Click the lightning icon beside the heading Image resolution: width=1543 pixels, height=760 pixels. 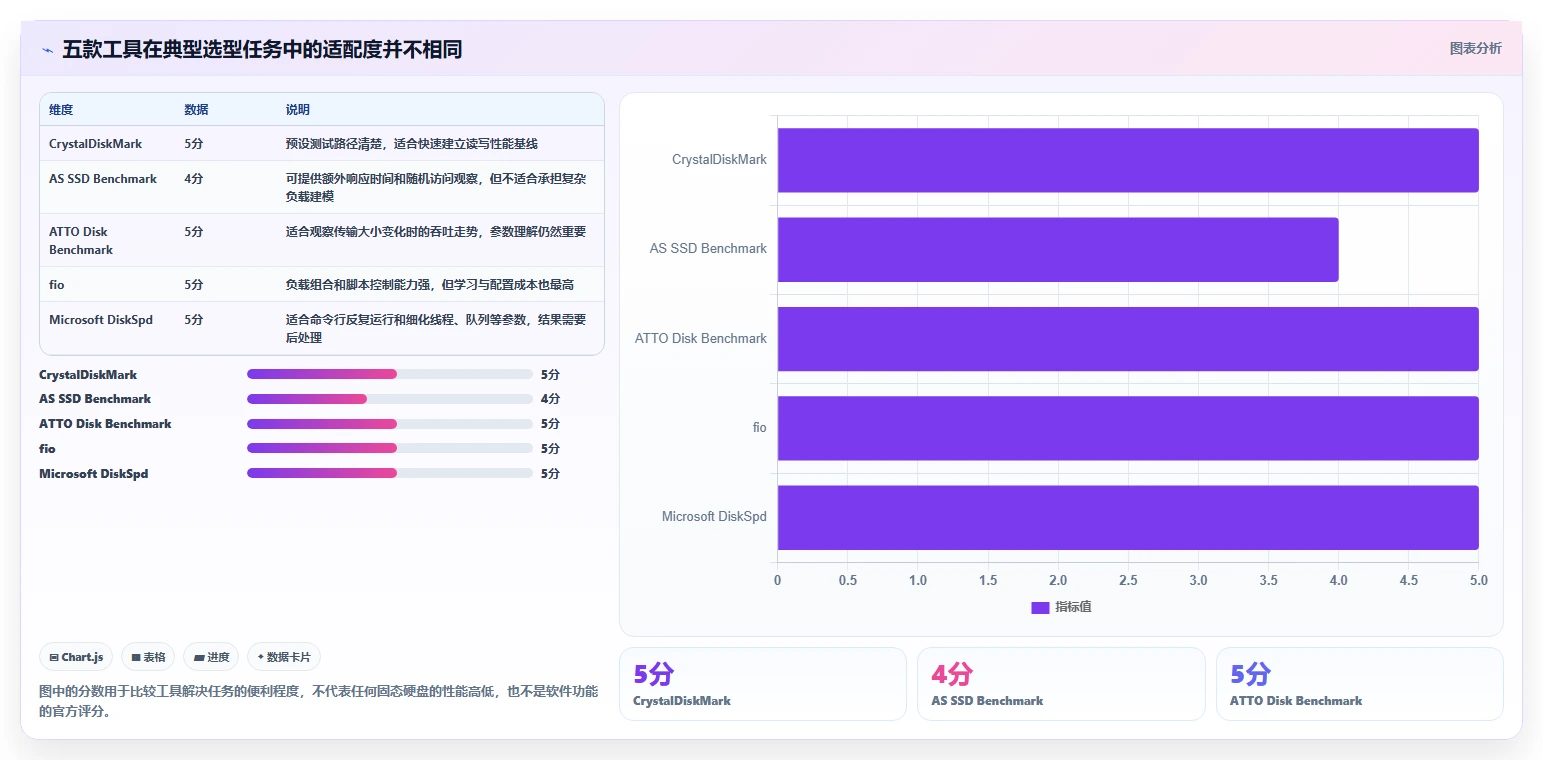click(x=47, y=49)
